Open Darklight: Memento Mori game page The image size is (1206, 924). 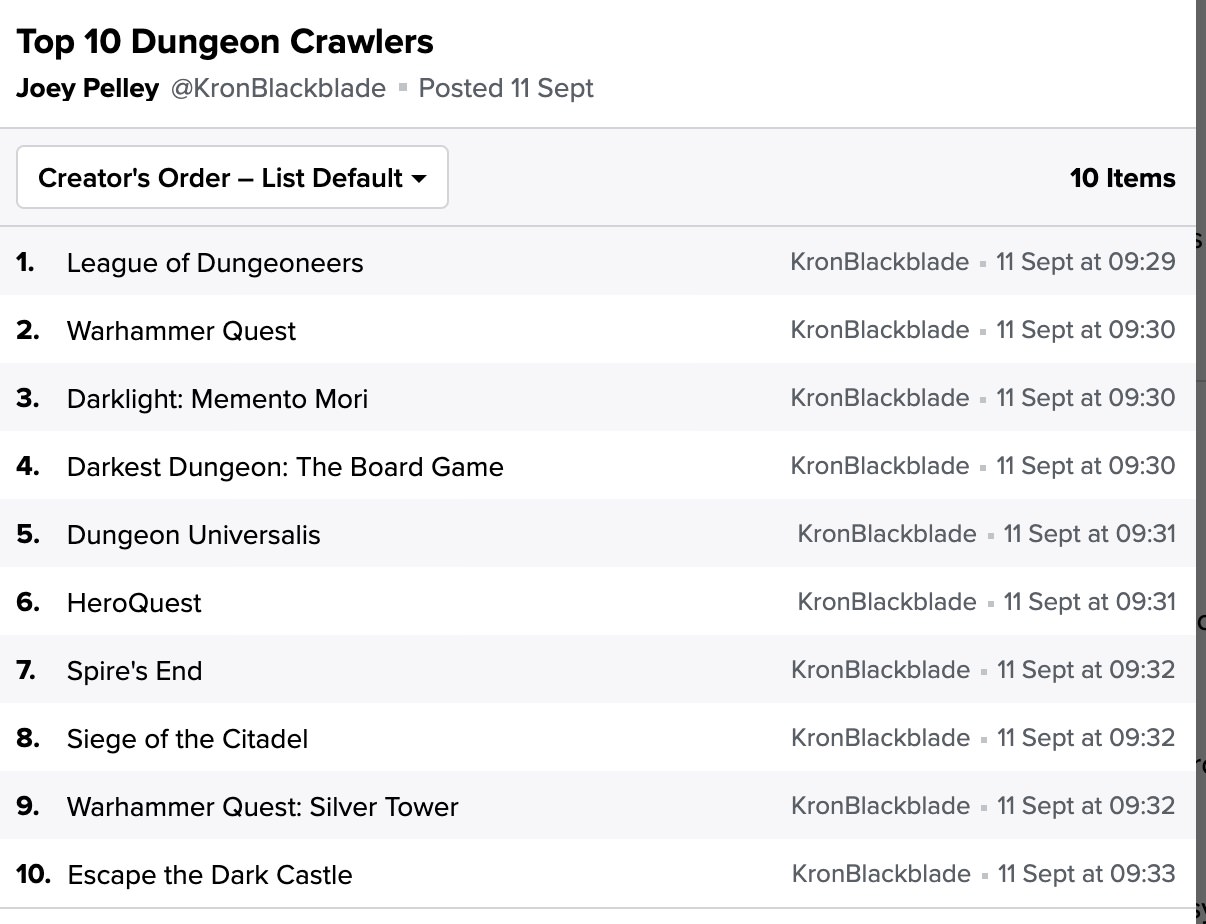pos(217,399)
